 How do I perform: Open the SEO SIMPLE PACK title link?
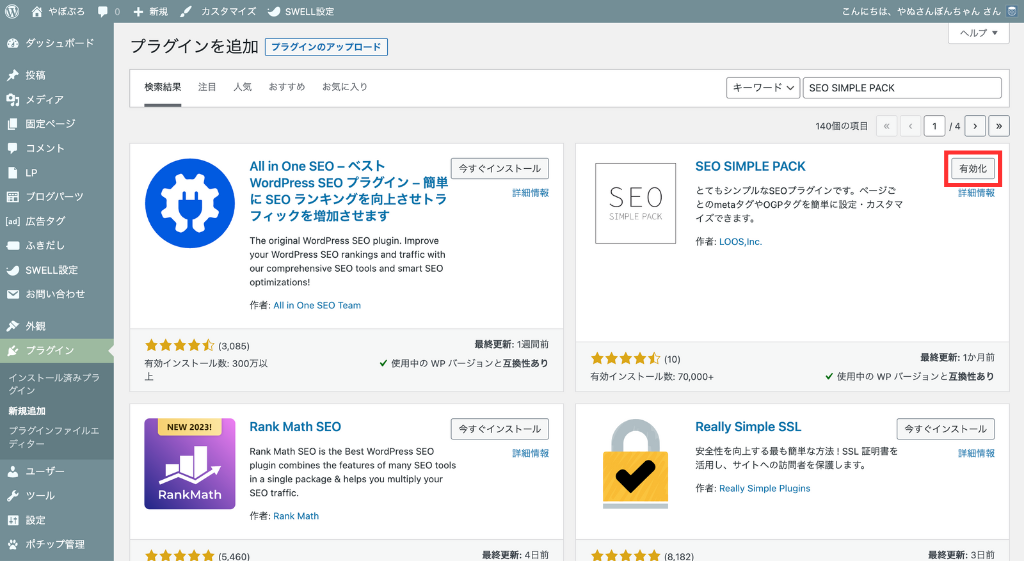click(x=750, y=167)
